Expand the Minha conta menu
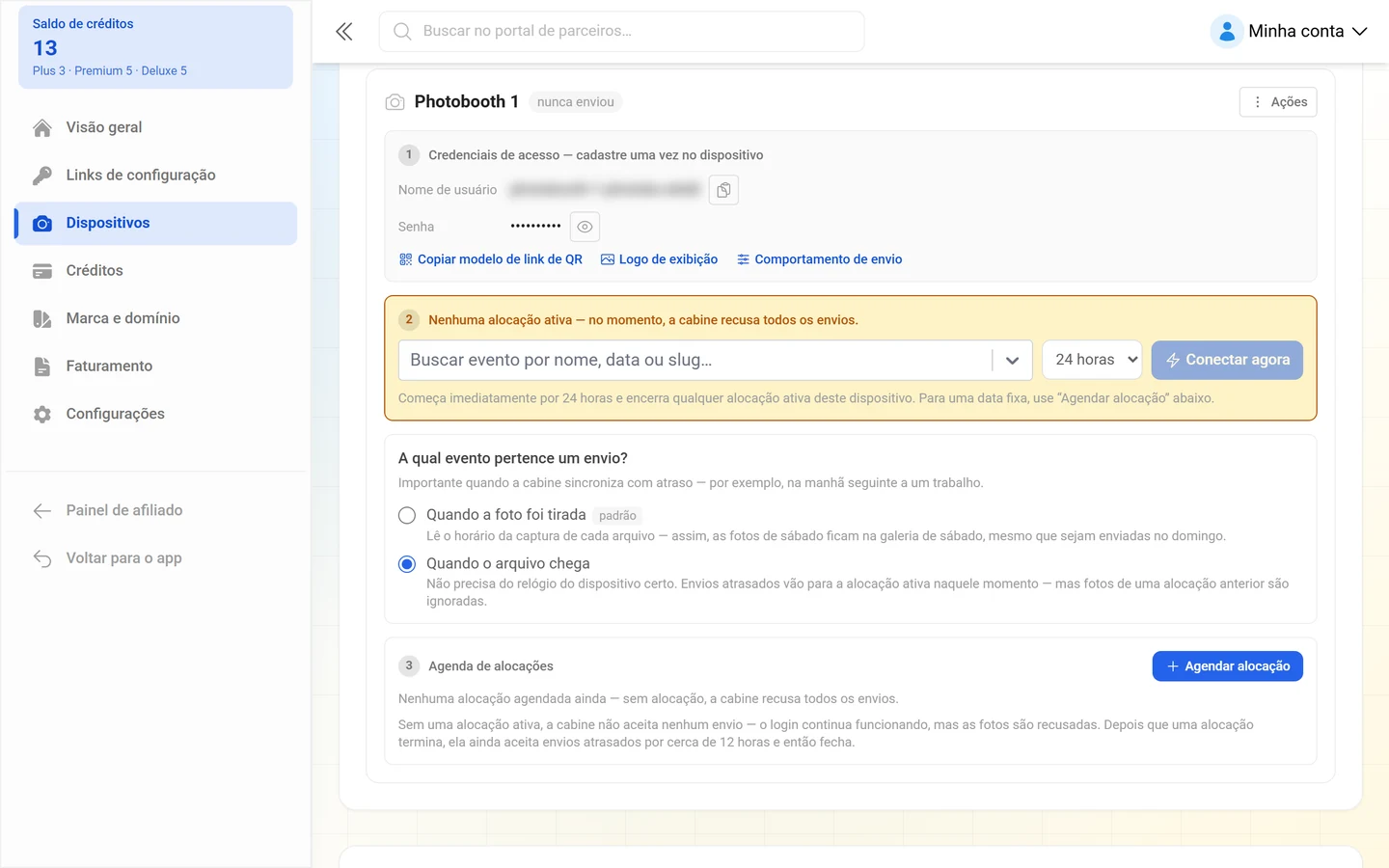Screen dimensions: 1389x868 (1291, 32)
